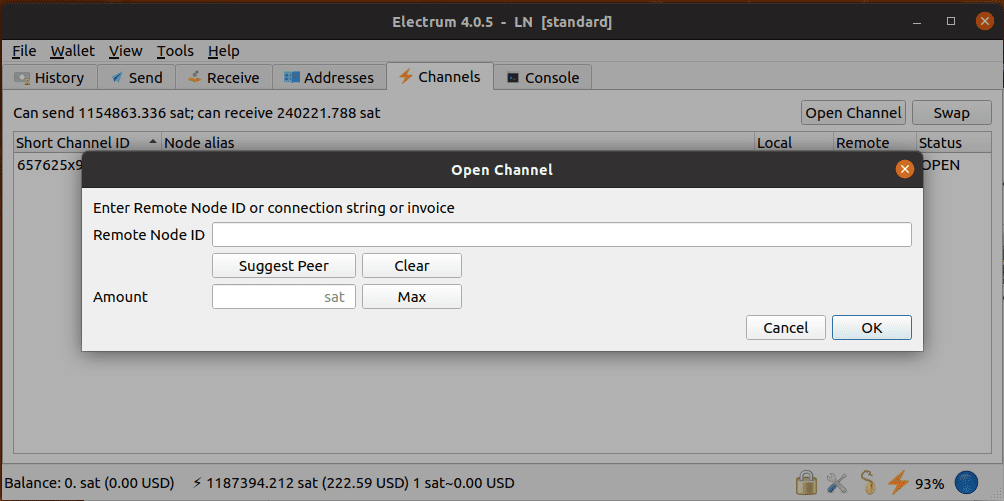
Task: Click the Swap button
Action: (x=951, y=113)
